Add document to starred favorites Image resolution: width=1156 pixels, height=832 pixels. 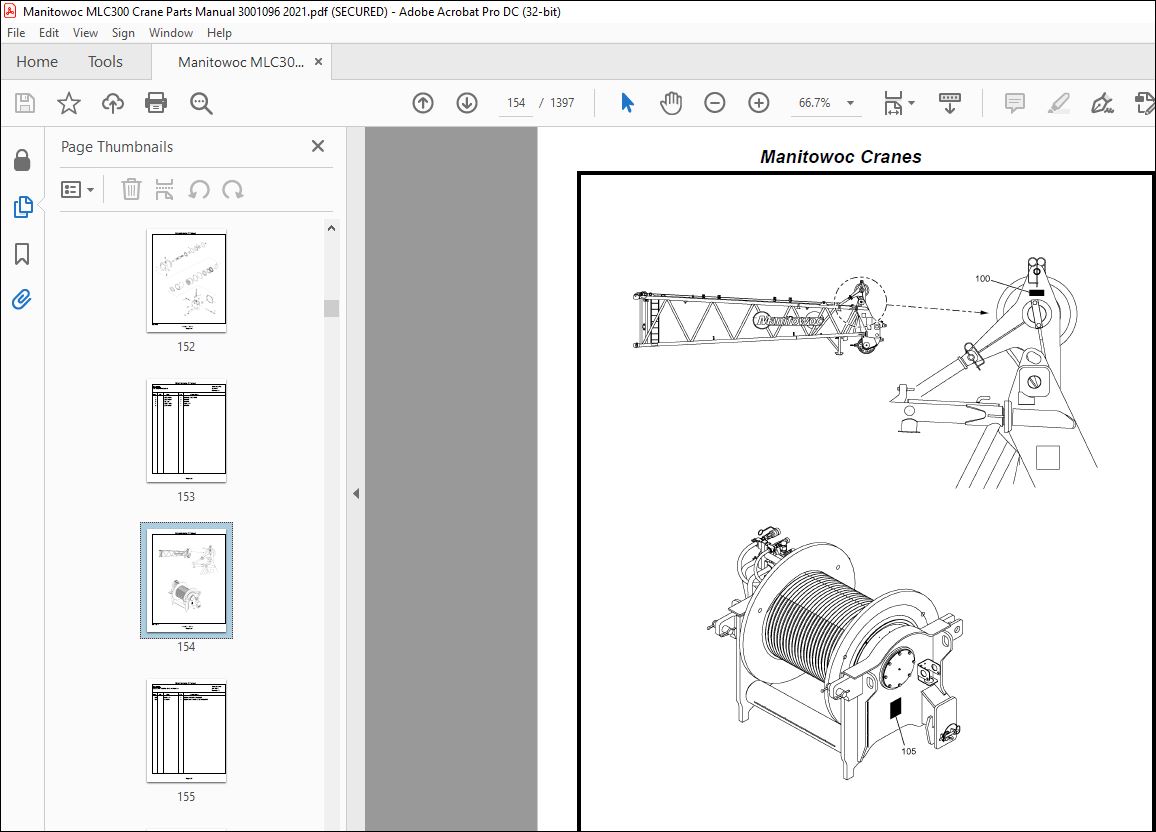pyautogui.click(x=69, y=103)
